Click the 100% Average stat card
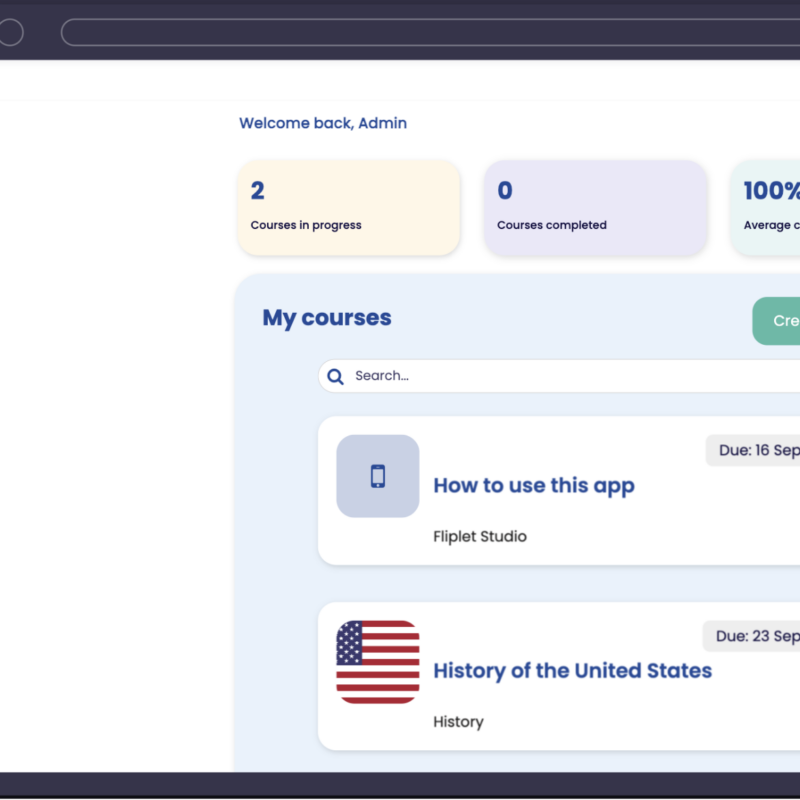This screenshot has width=800, height=800. 765,208
